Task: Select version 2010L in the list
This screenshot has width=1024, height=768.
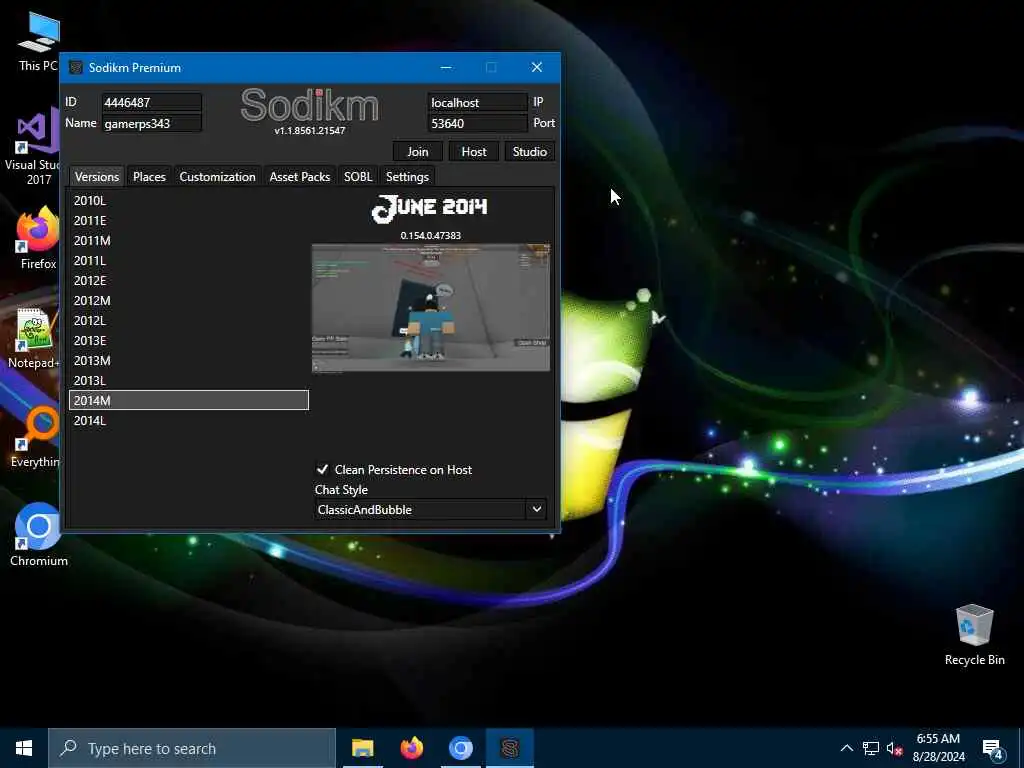Action: click(x=189, y=200)
